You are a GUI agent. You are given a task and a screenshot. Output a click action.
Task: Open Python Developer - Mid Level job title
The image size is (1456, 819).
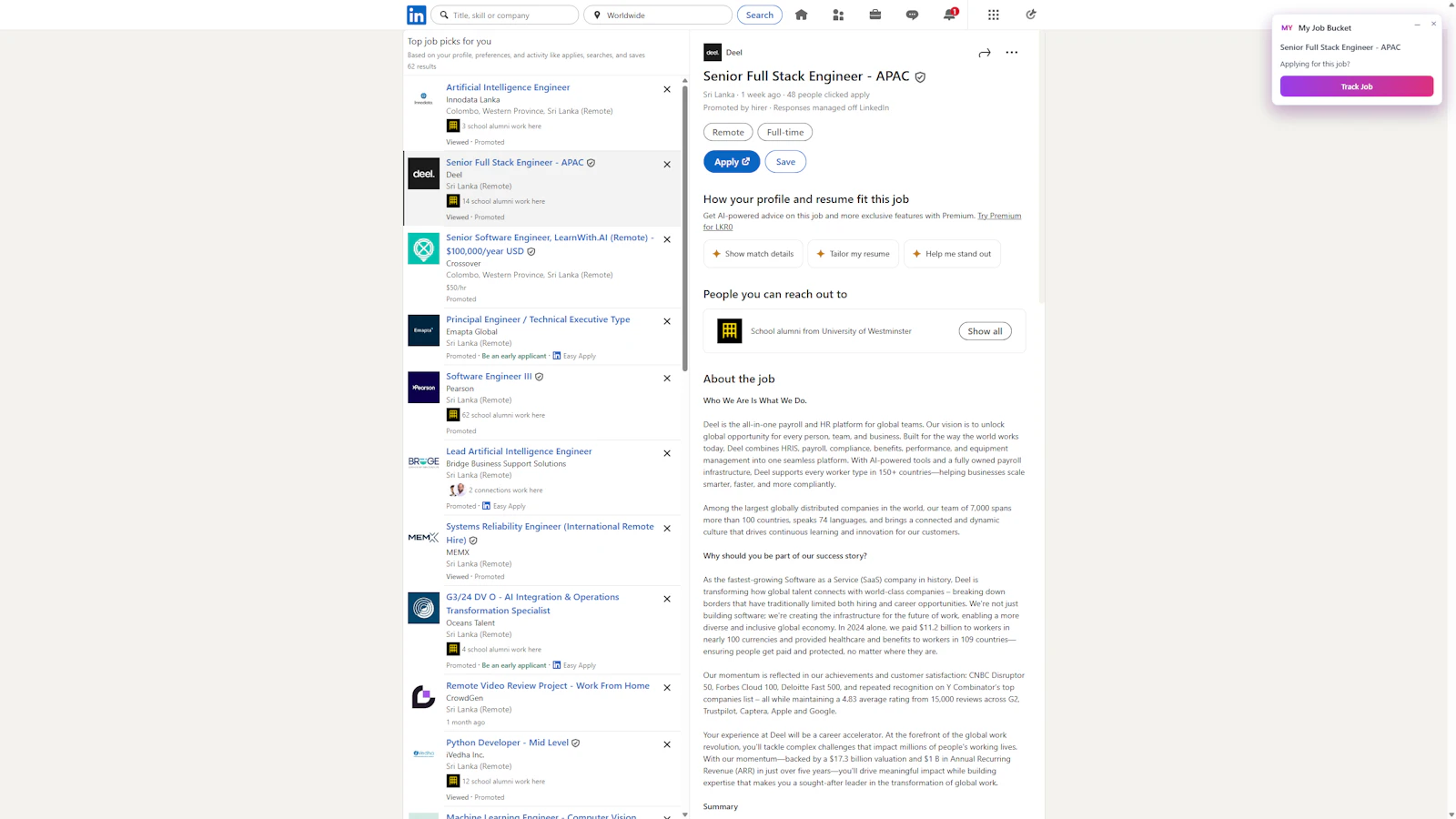pos(507,743)
